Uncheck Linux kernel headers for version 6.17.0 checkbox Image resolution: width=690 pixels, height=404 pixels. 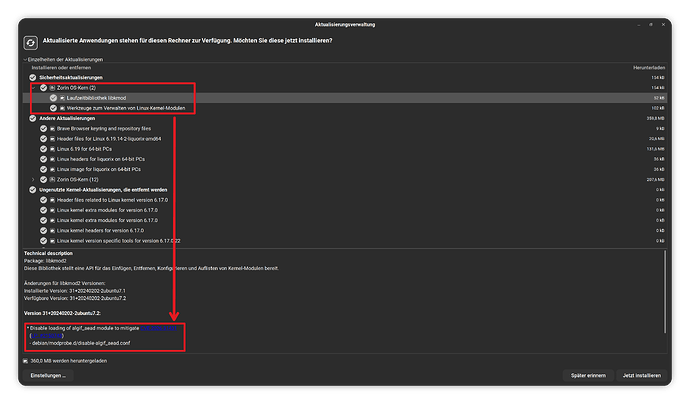43,231
